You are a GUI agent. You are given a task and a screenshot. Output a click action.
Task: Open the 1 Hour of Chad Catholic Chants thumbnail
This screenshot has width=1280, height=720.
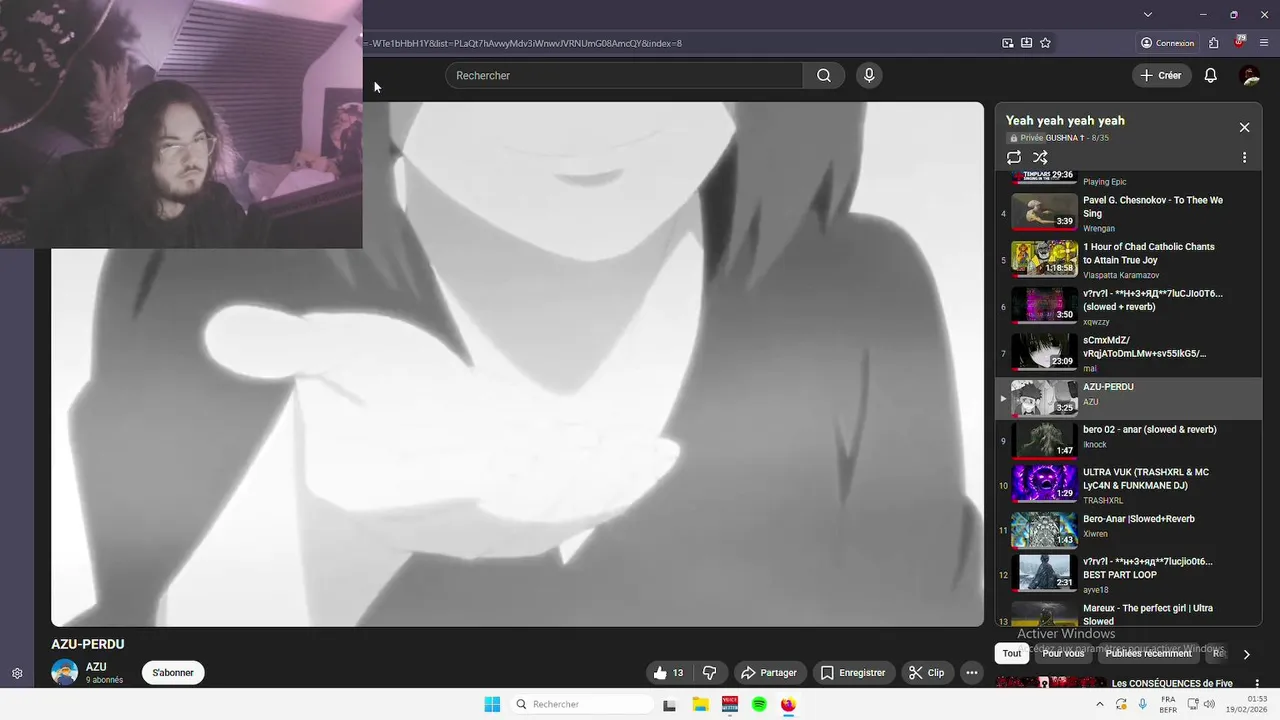click(1044, 259)
